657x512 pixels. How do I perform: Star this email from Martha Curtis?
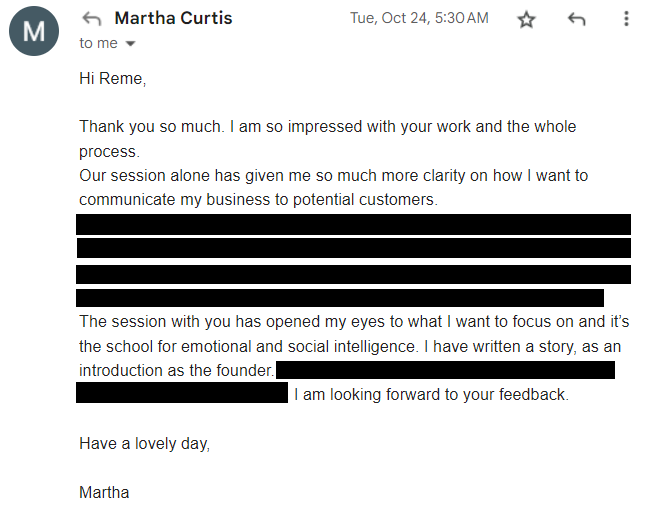pos(527,20)
